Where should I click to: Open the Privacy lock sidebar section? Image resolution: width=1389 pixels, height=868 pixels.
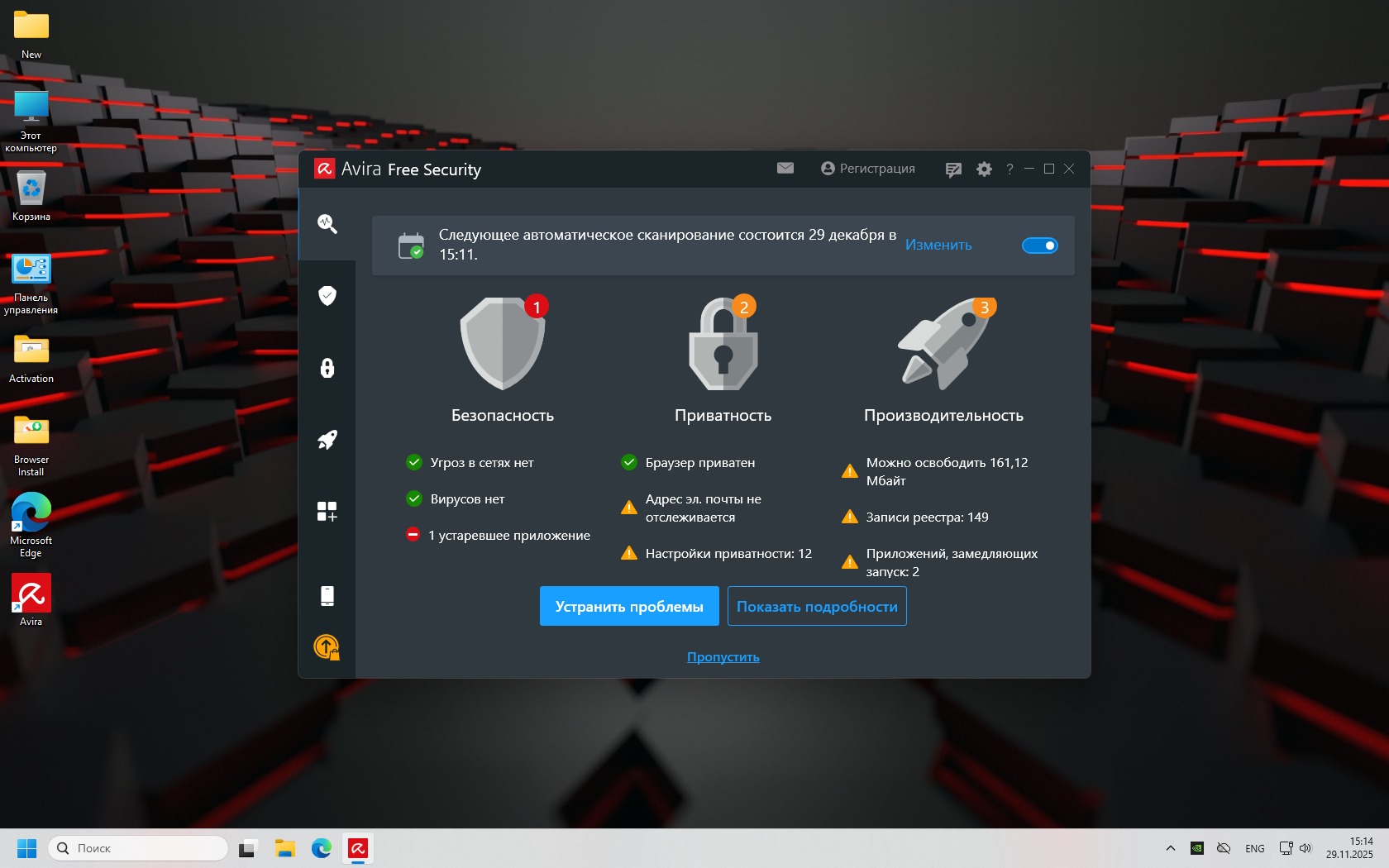coord(327,368)
